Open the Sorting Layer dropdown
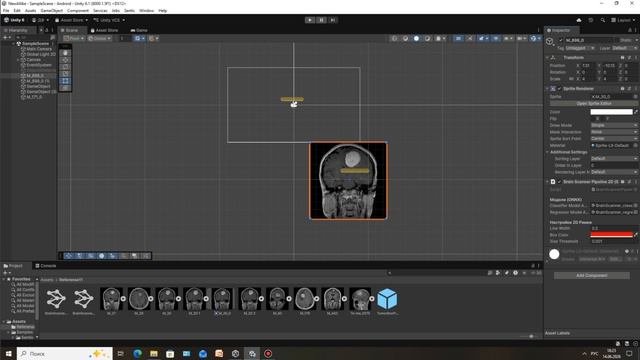Screen dimensions: 640x360 click(614, 158)
